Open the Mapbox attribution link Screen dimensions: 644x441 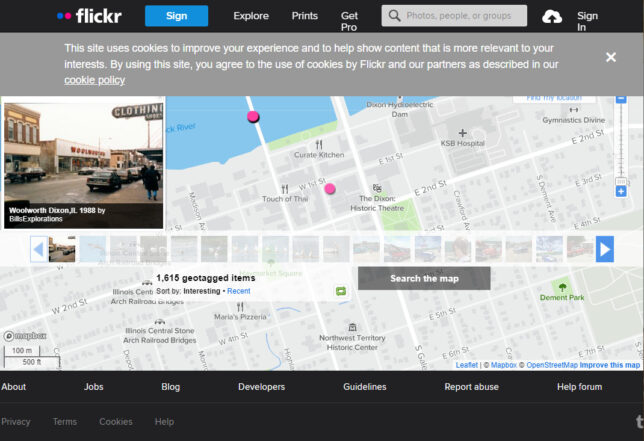[504, 365]
